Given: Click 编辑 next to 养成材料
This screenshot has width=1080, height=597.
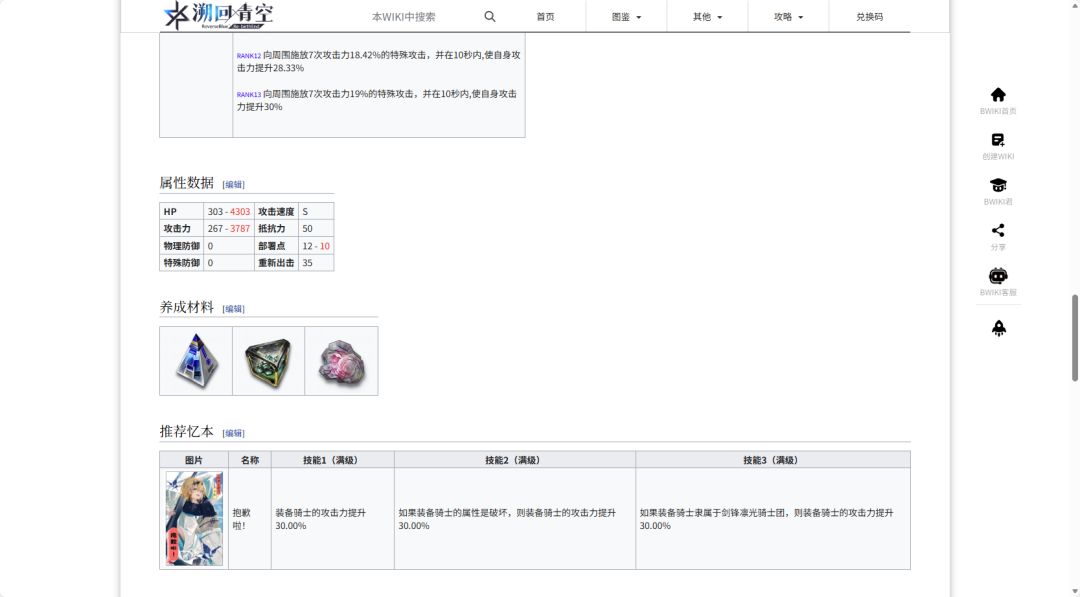Looking at the screenshot, I should (x=233, y=309).
